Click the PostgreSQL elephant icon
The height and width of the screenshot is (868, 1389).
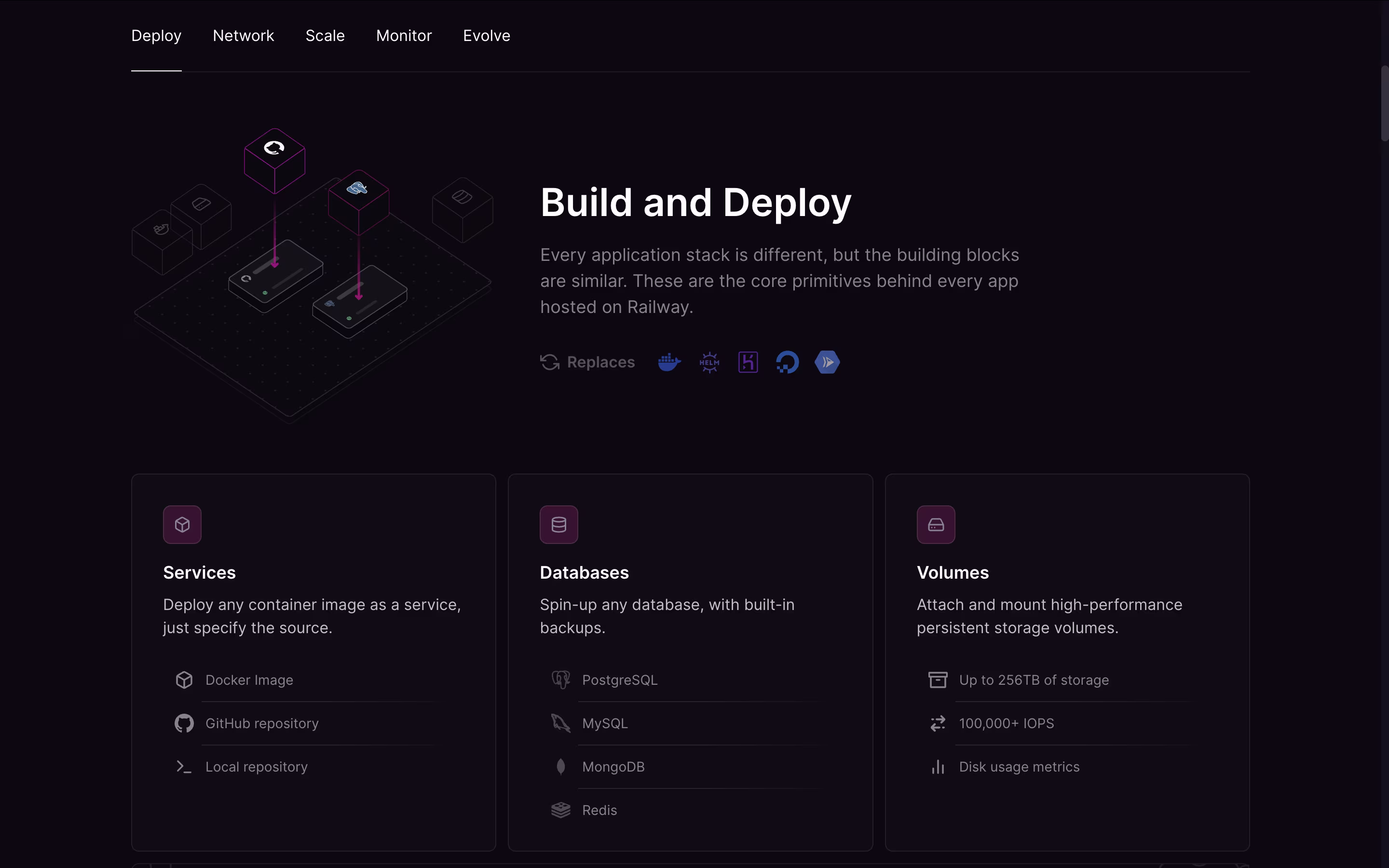tap(560, 680)
